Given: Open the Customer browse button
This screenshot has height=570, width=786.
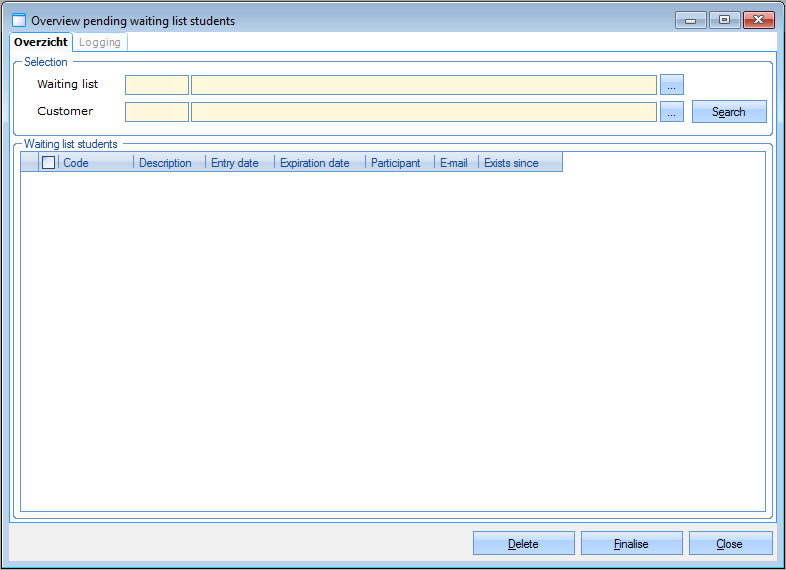Looking at the screenshot, I should click(672, 112).
